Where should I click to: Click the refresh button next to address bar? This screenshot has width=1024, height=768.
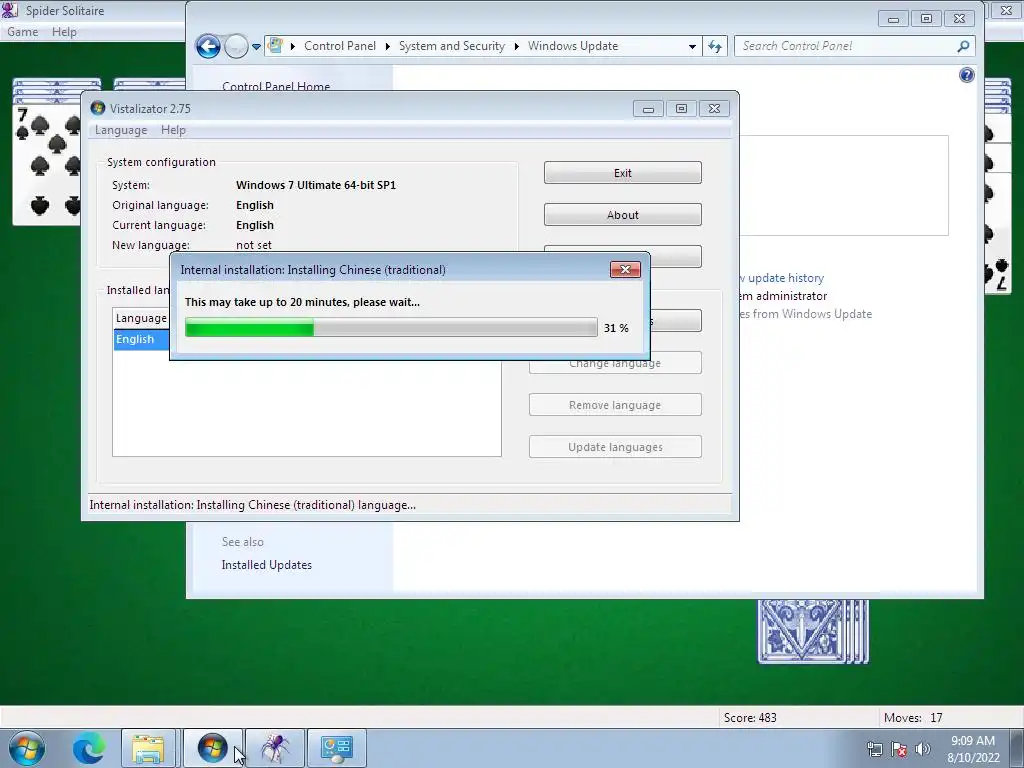point(715,46)
